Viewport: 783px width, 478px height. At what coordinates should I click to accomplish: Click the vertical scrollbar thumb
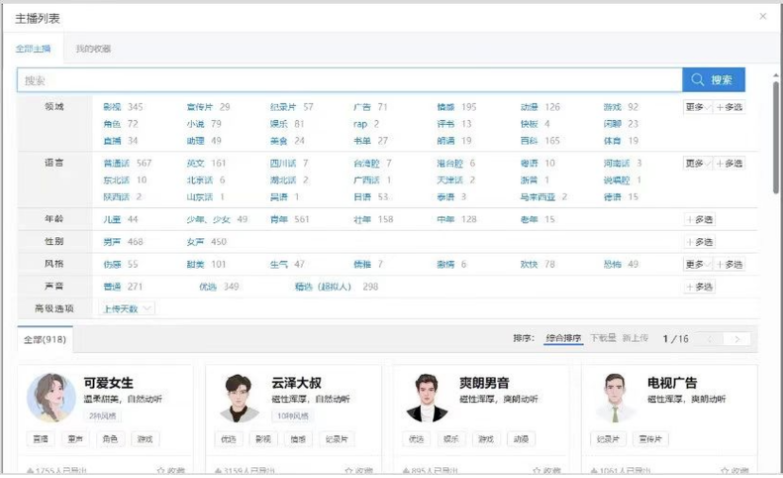(x=776, y=136)
